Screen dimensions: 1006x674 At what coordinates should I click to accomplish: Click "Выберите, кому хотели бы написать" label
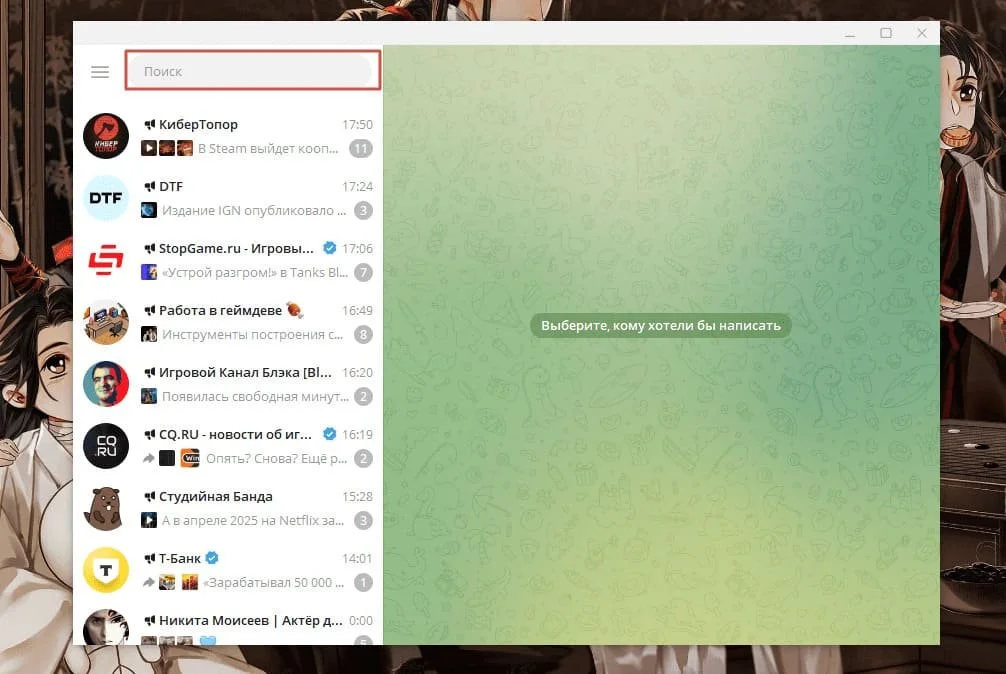[661, 326]
